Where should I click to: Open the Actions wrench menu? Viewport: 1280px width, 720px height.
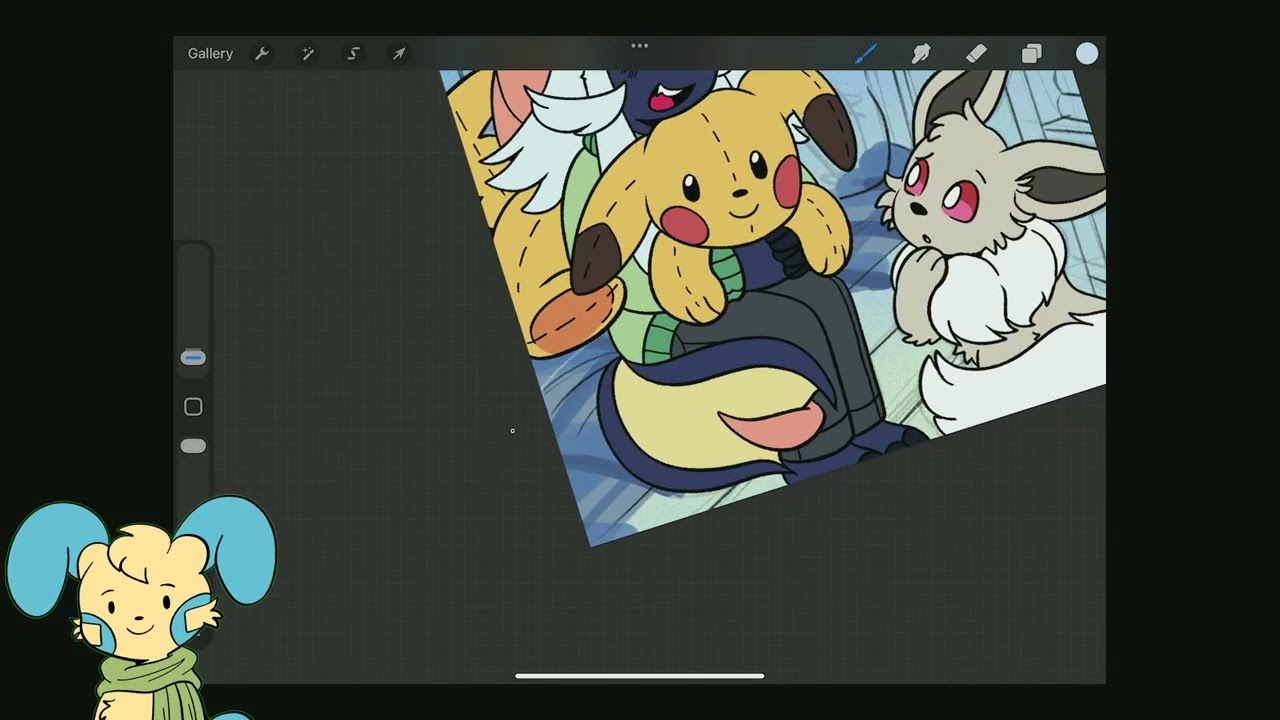262,53
